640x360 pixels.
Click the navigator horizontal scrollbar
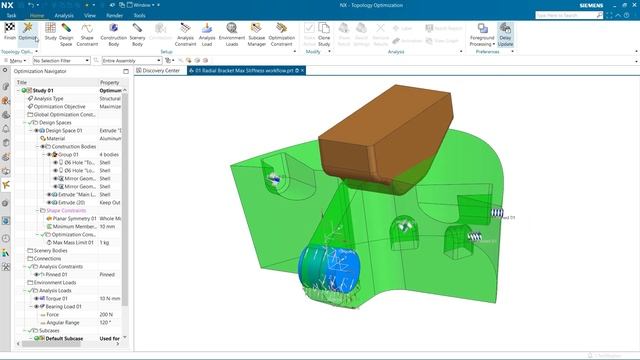51,344
